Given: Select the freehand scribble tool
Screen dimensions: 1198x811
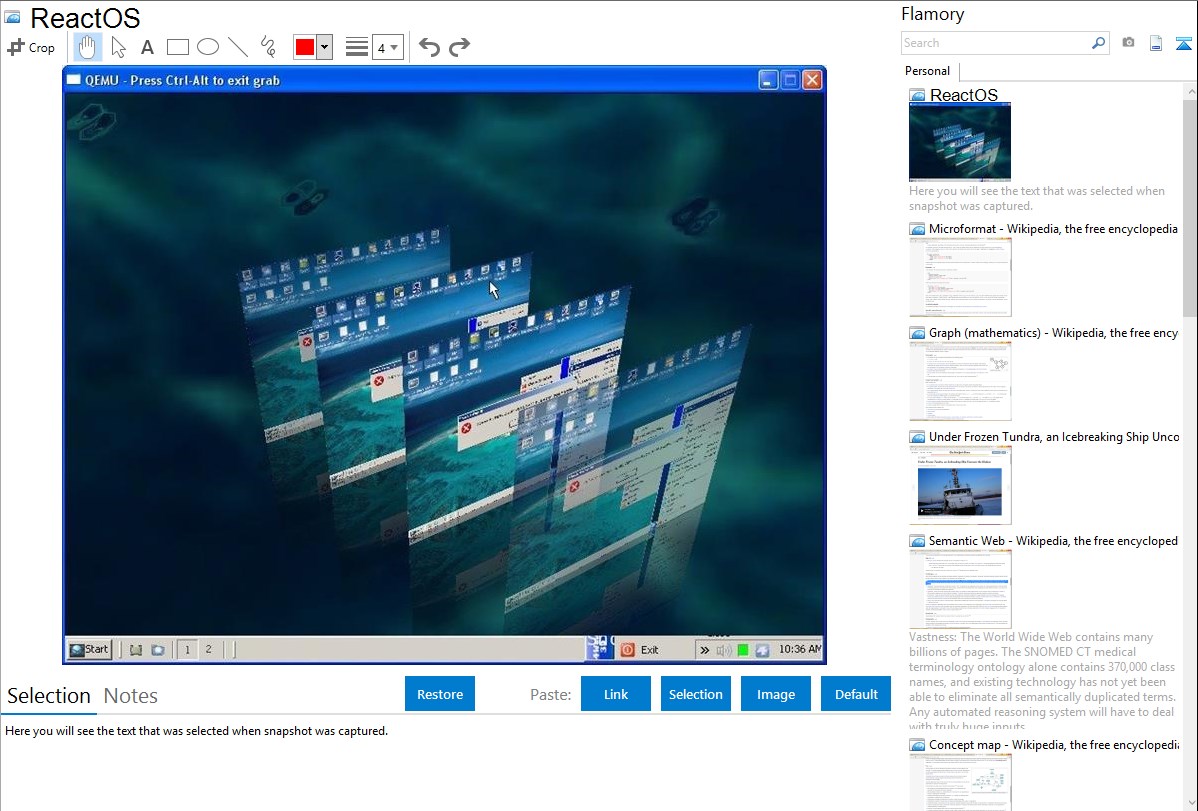Looking at the screenshot, I should pos(268,47).
